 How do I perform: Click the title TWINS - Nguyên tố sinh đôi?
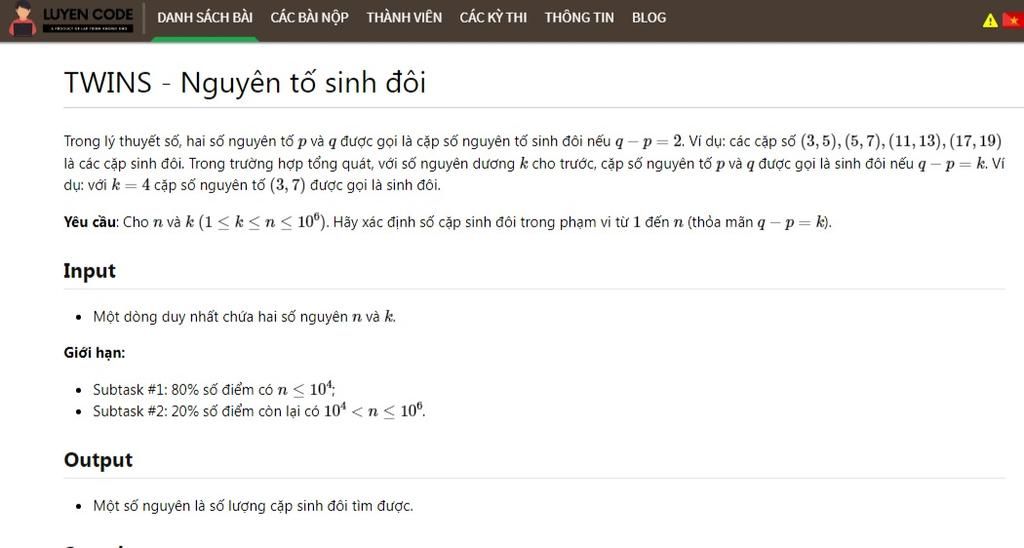245,83
